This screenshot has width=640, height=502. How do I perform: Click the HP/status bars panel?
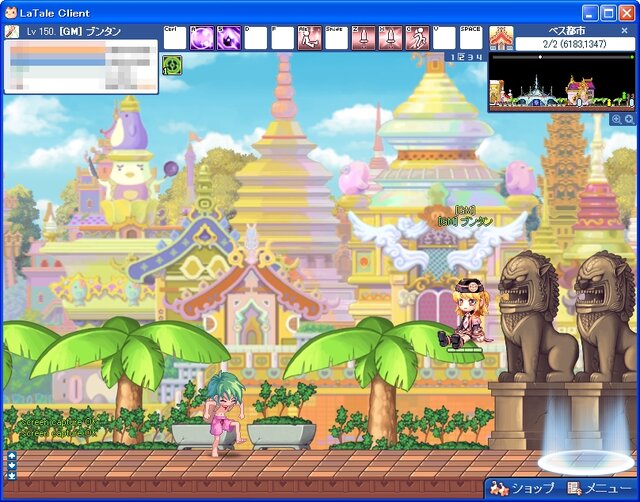(x=81, y=67)
